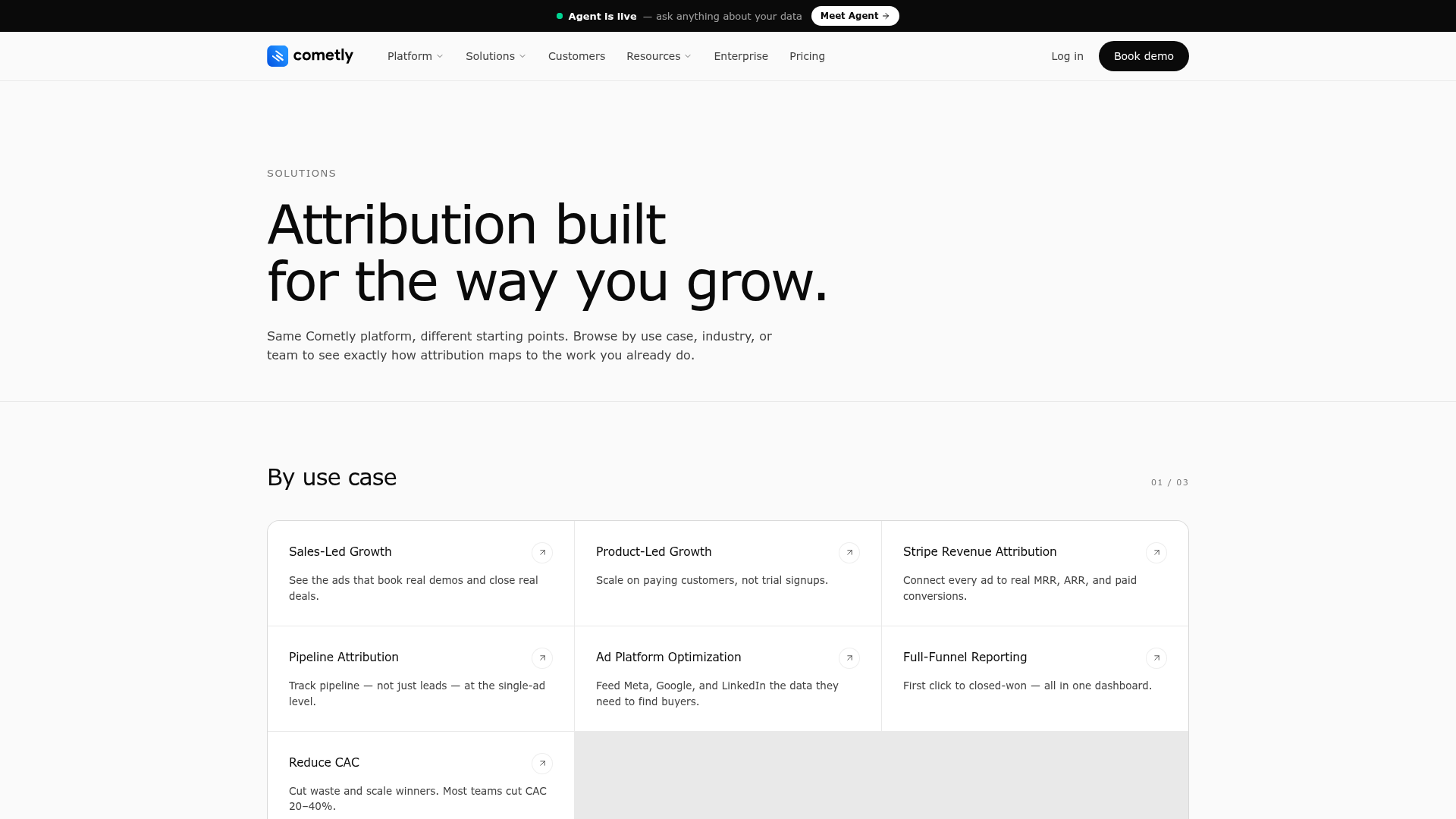This screenshot has height=819, width=1456.
Task: Expand the Solutions dropdown menu
Action: [496, 56]
